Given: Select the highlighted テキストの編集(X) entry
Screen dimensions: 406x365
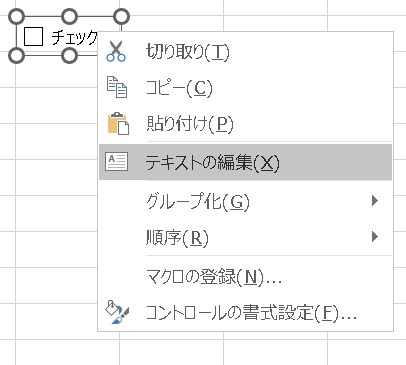Looking at the screenshot, I should point(245,162).
